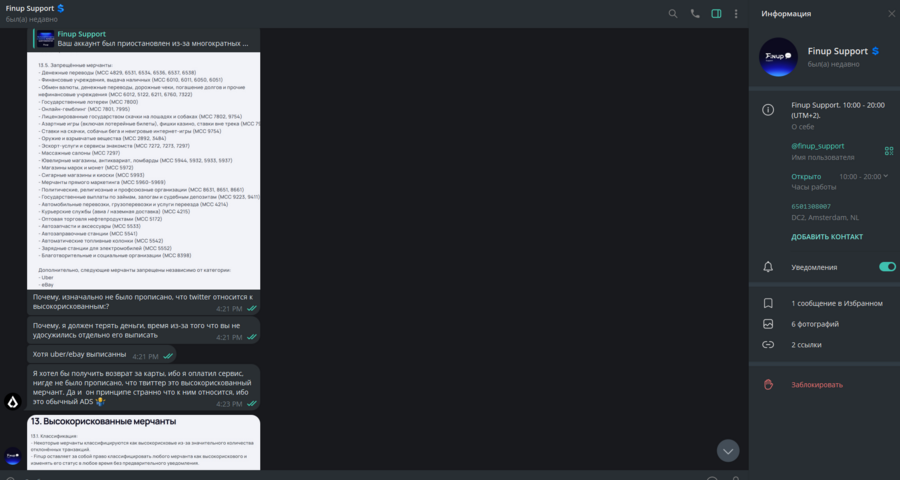Click the message about twitter высокорискованным

(143, 301)
